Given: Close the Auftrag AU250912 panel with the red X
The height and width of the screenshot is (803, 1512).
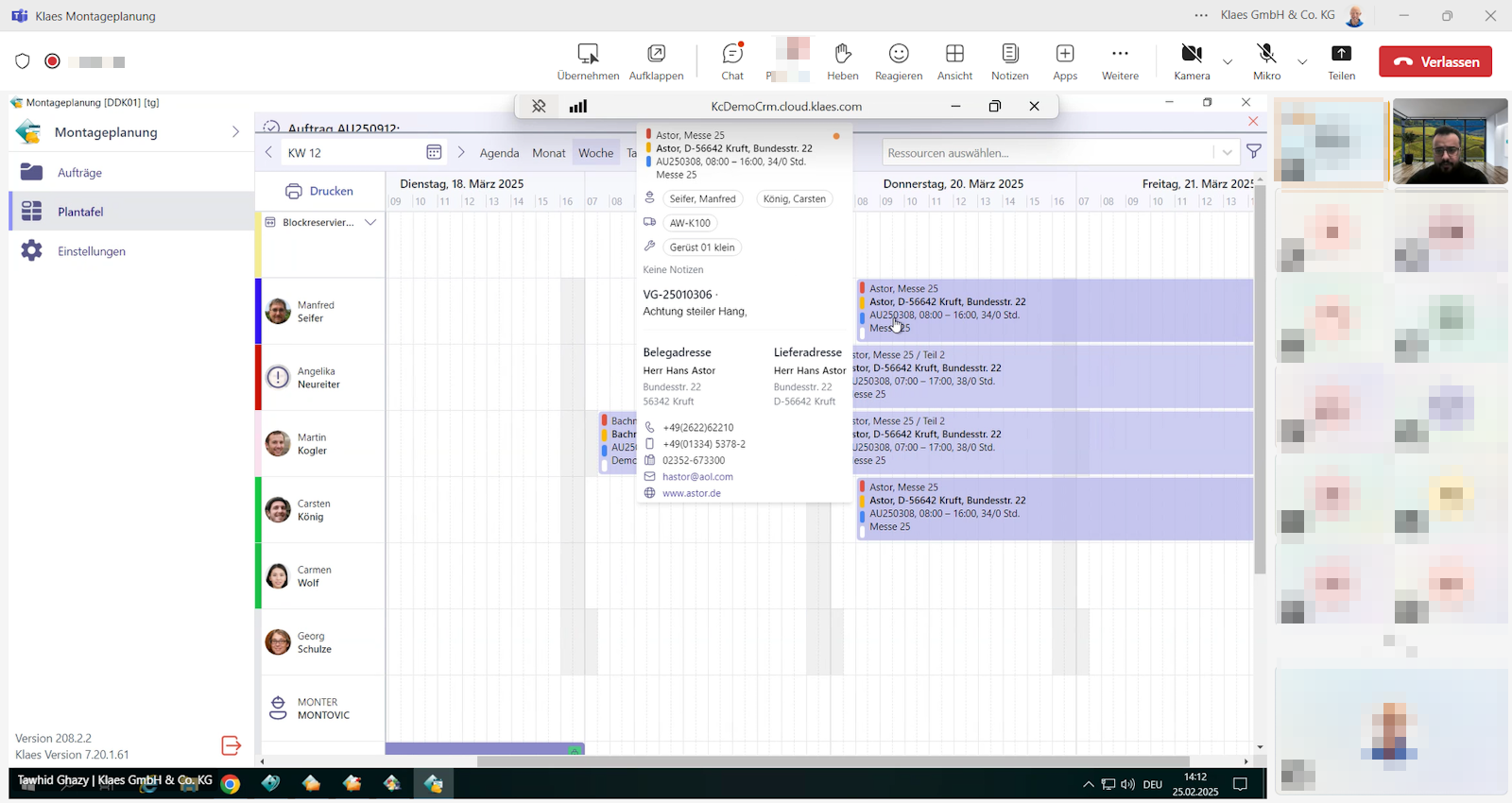Looking at the screenshot, I should 1253,121.
